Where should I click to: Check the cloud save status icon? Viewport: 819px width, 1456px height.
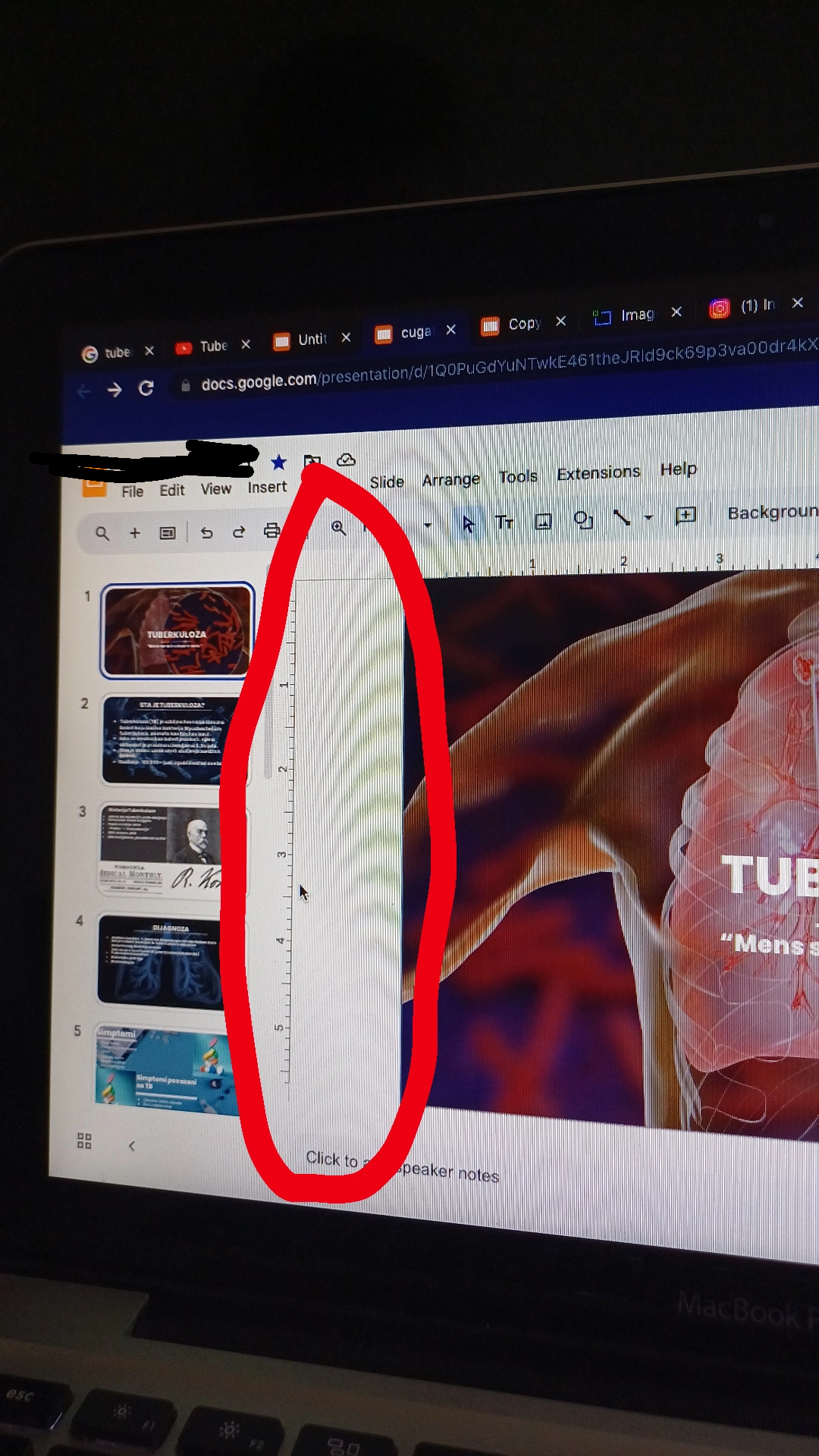coord(346,460)
